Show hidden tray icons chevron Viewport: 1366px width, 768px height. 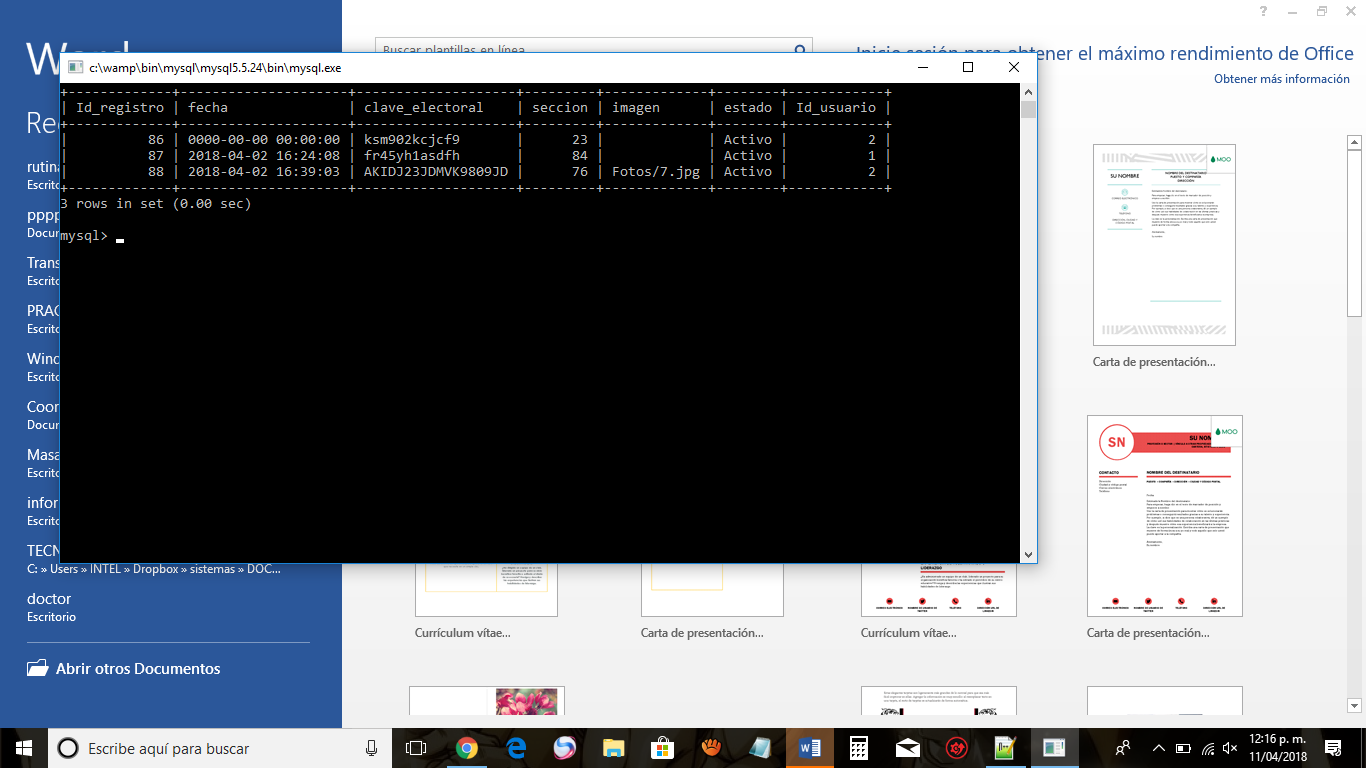pyautogui.click(x=1159, y=748)
